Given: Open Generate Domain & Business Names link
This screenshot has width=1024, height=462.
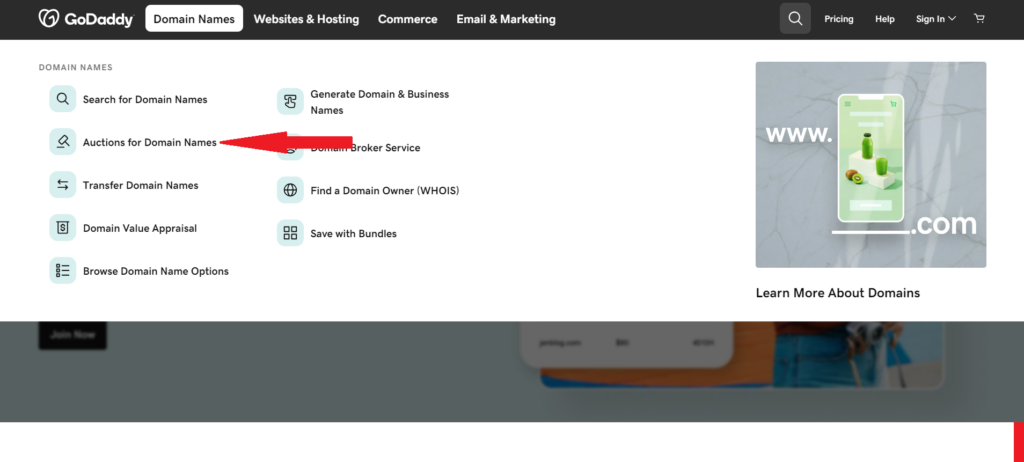Looking at the screenshot, I should [379, 102].
